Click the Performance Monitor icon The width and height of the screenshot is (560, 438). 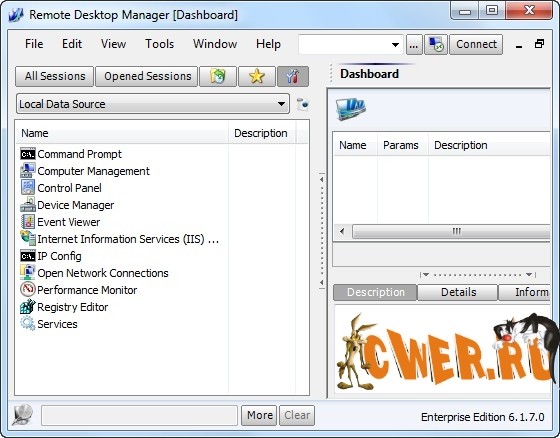[x=28, y=290]
